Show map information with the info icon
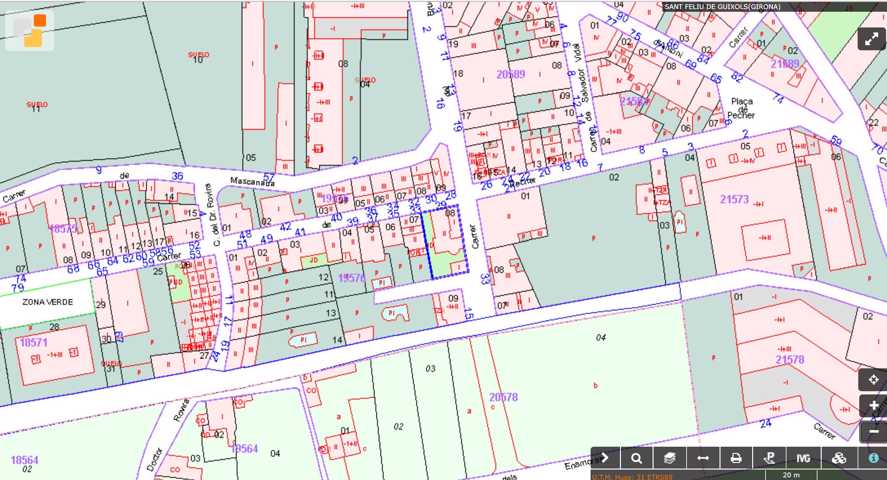Image resolution: width=887 pixels, height=480 pixels. [873, 458]
